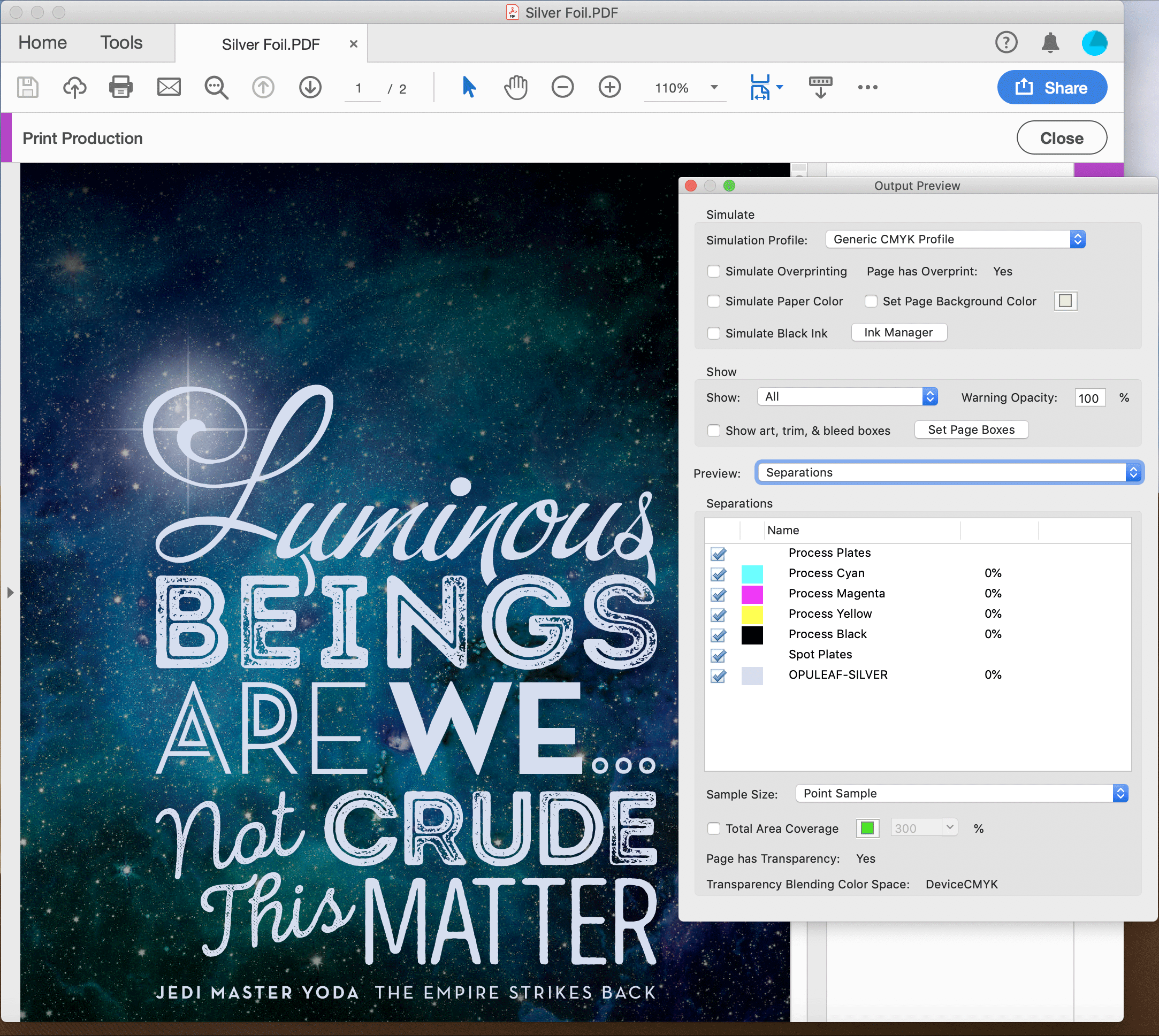Enable Simulate Black Ink
The image size is (1159, 1036).
coord(714,333)
